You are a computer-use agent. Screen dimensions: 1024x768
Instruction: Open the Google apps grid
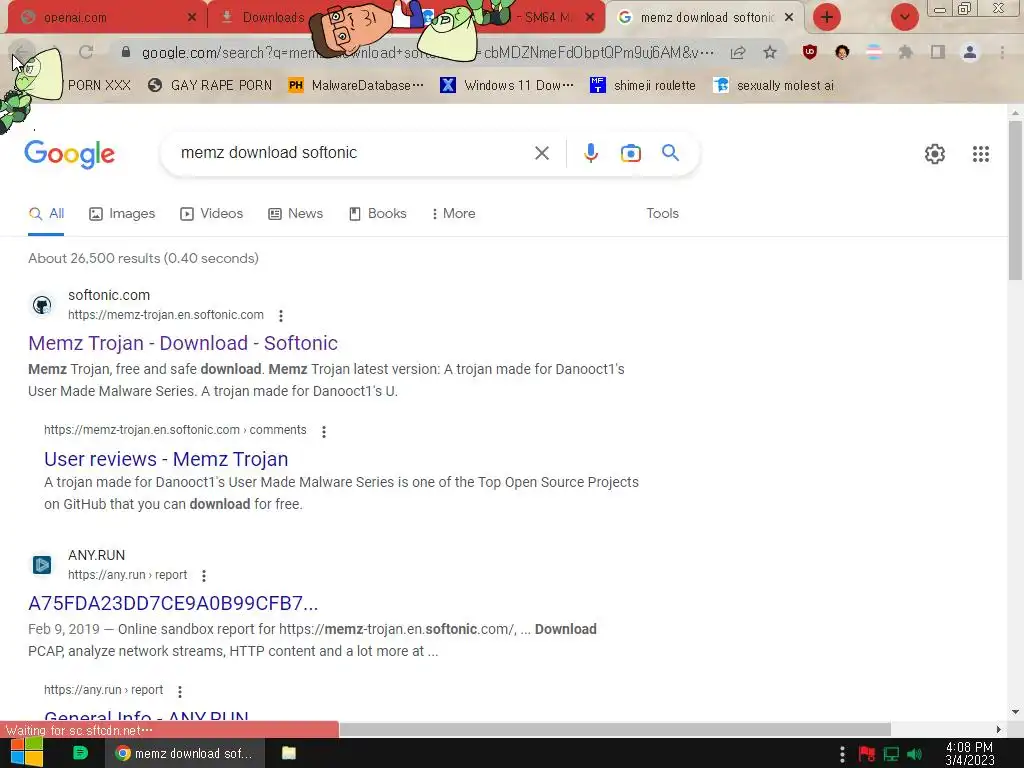980,153
